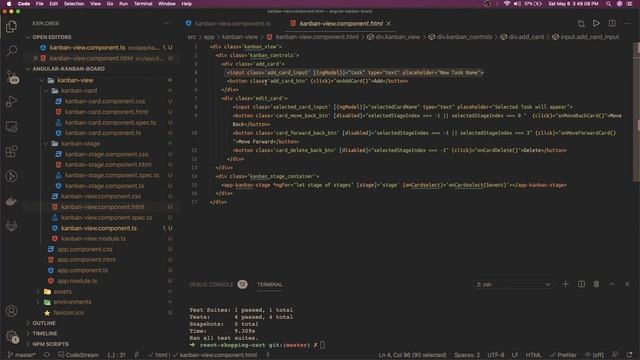Open the Search view in activity bar
This screenshot has height=360, width=640.
tap(11, 51)
